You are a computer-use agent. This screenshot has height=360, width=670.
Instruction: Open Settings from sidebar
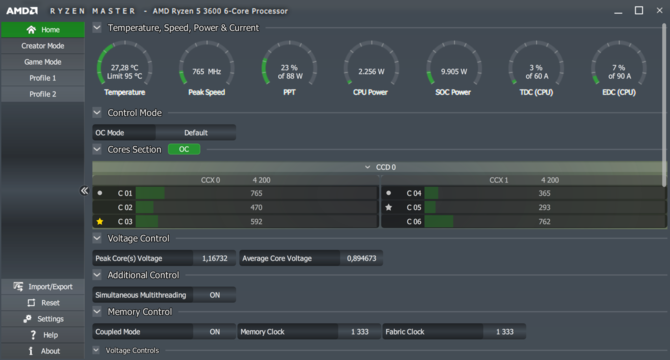coord(43,319)
